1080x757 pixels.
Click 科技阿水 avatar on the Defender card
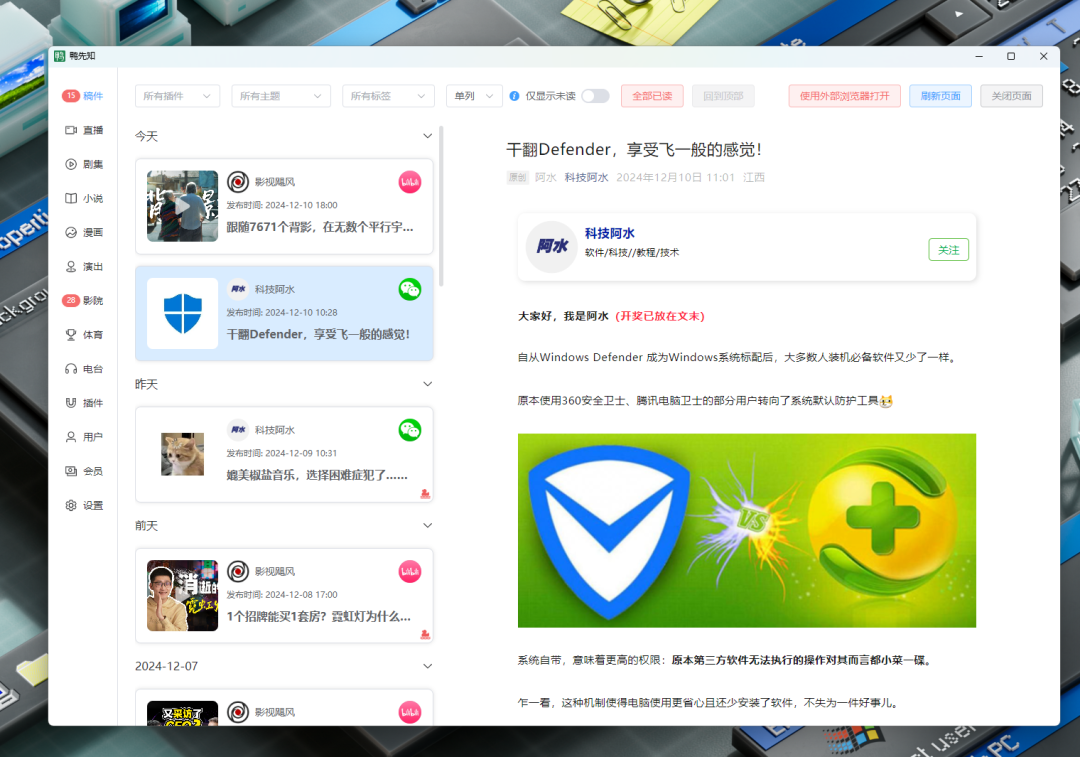click(x=238, y=289)
